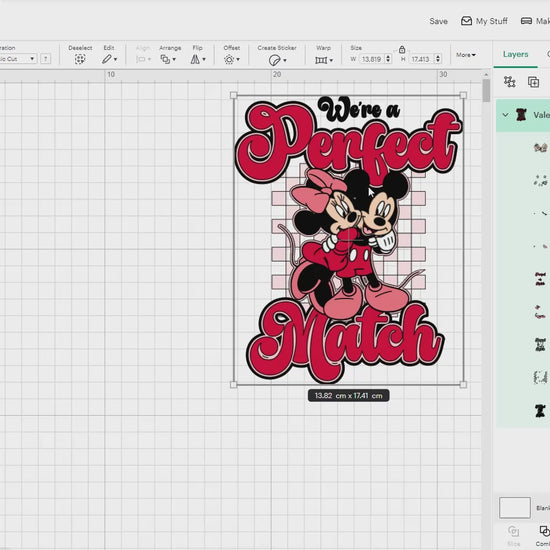Screen dimensions: 550x550
Task: Click the Arrange icon
Action: [165, 59]
